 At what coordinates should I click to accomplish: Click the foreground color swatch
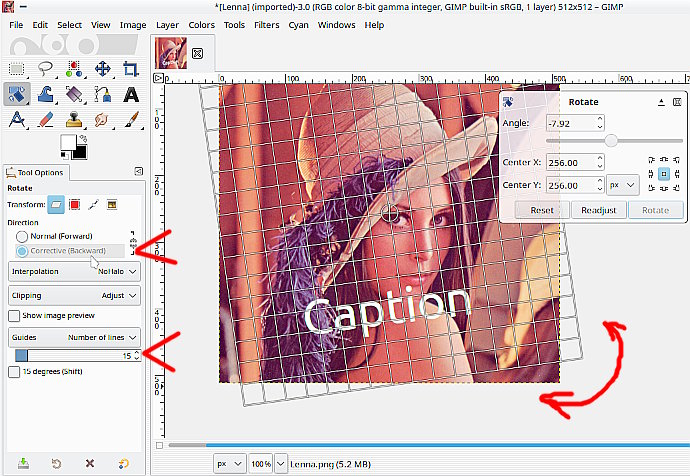click(x=68, y=143)
